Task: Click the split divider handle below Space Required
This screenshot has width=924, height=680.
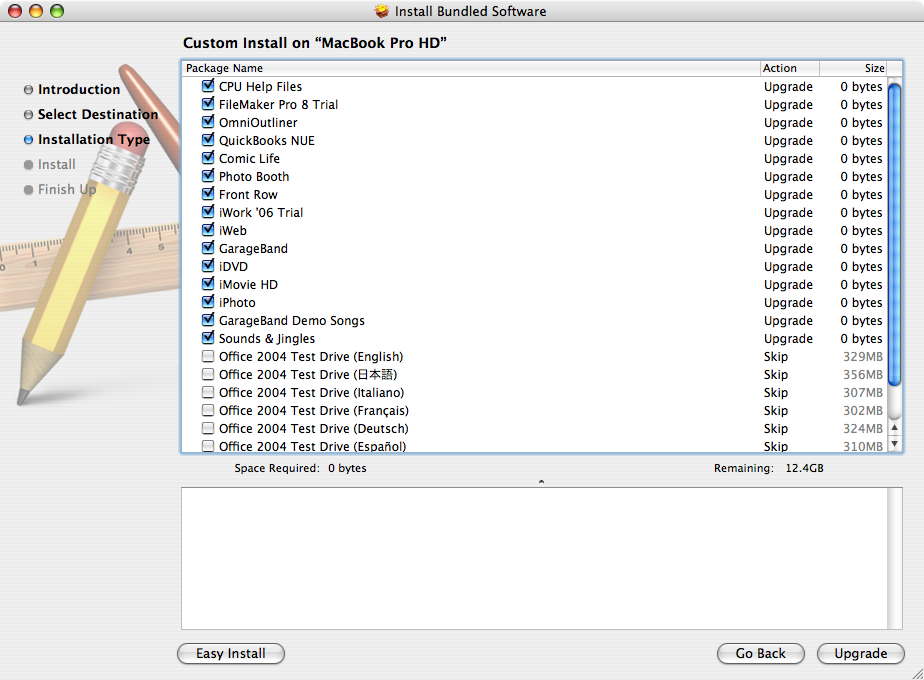Action: click(x=541, y=482)
